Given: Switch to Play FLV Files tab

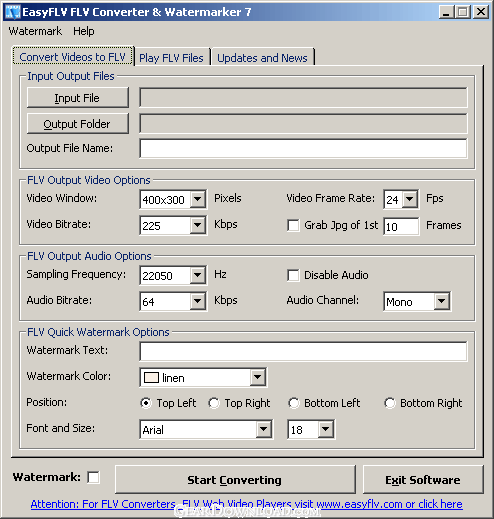Looking at the screenshot, I should point(171,58).
